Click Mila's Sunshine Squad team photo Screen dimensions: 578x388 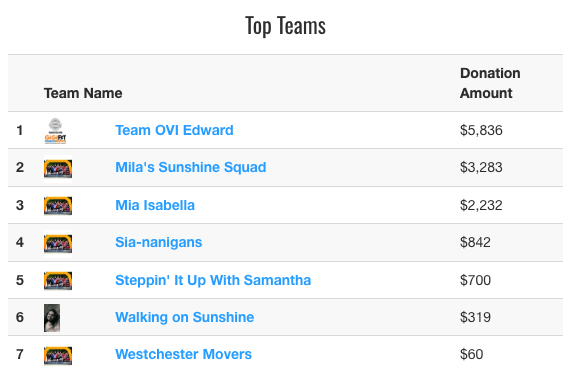[58, 169]
